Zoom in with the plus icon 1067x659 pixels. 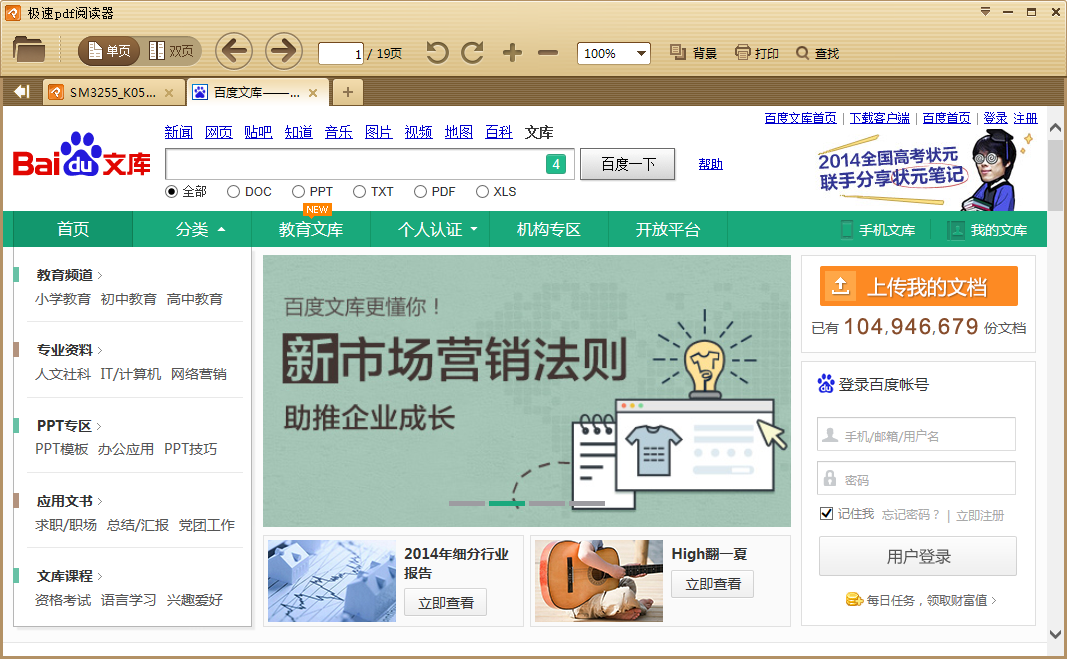coord(512,52)
